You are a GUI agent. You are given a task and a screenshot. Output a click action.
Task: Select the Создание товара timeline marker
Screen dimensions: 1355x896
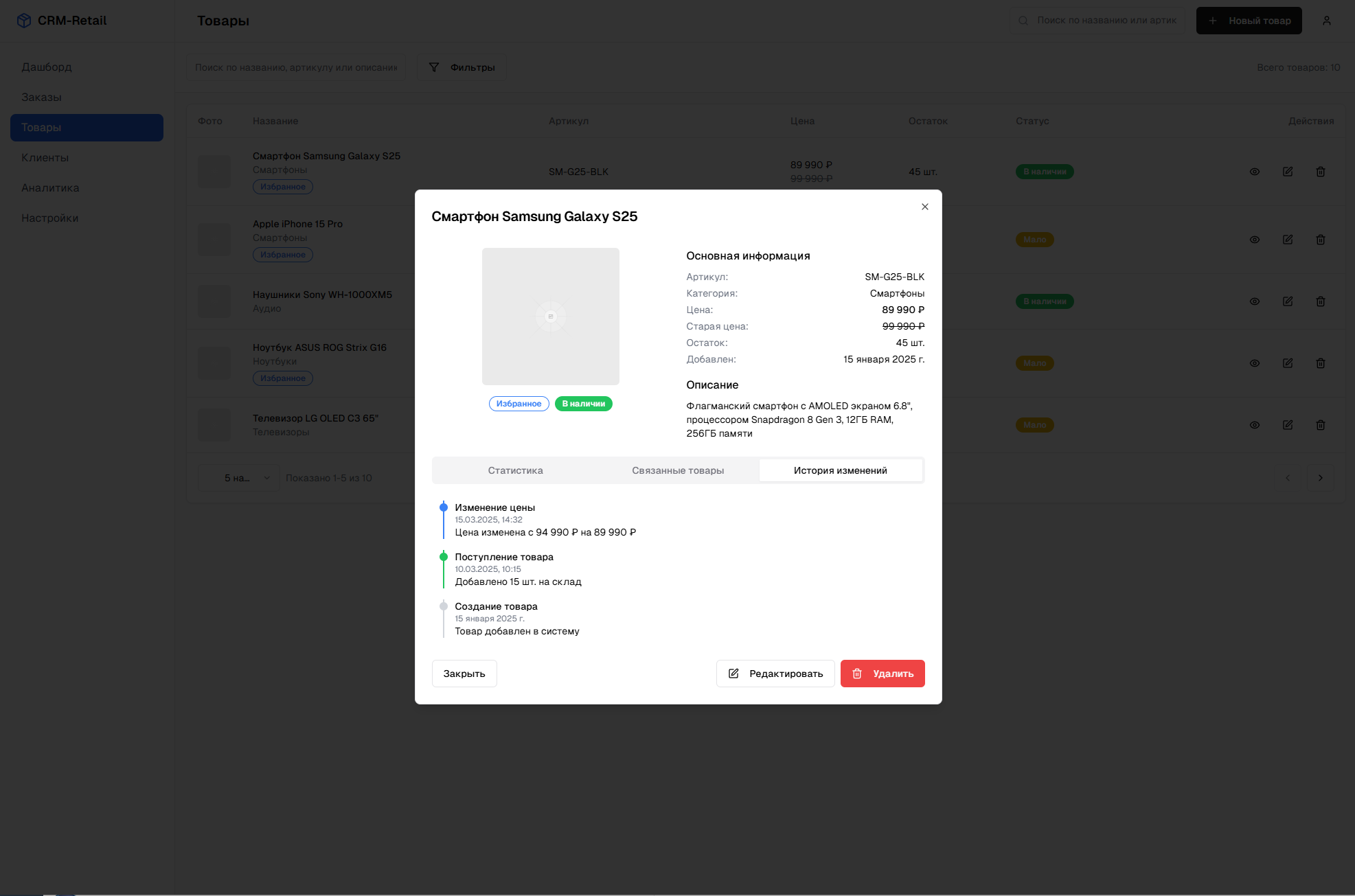pos(444,606)
